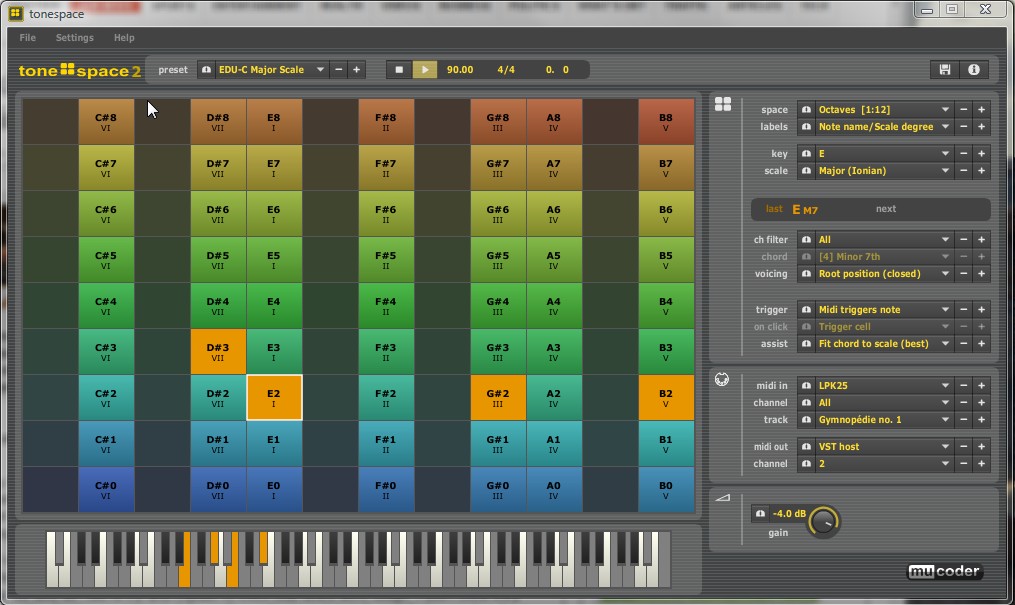
Task: Trigger the C#8 cell
Action: pyautogui.click(x=106, y=122)
